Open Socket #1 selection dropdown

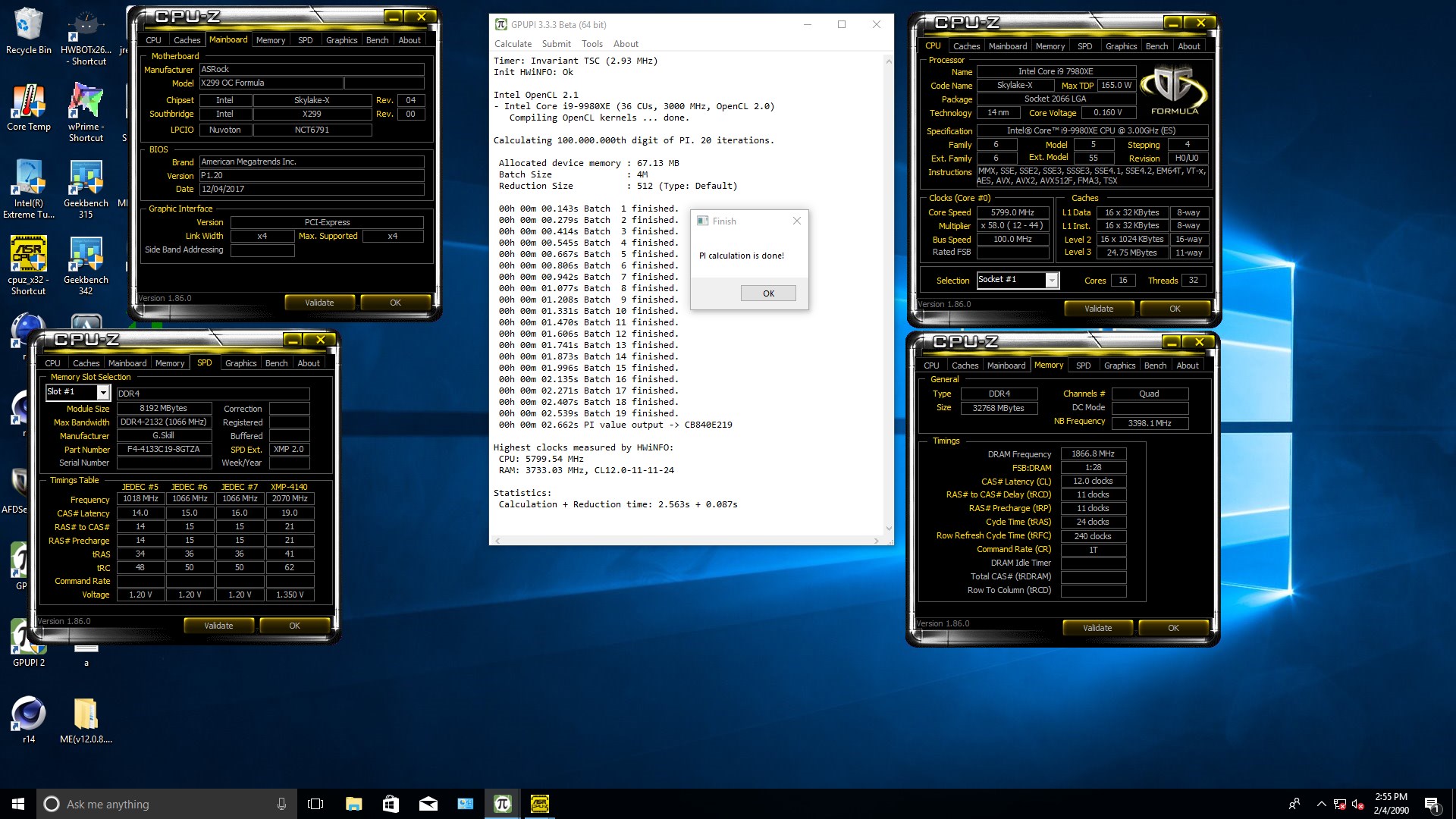[1052, 281]
